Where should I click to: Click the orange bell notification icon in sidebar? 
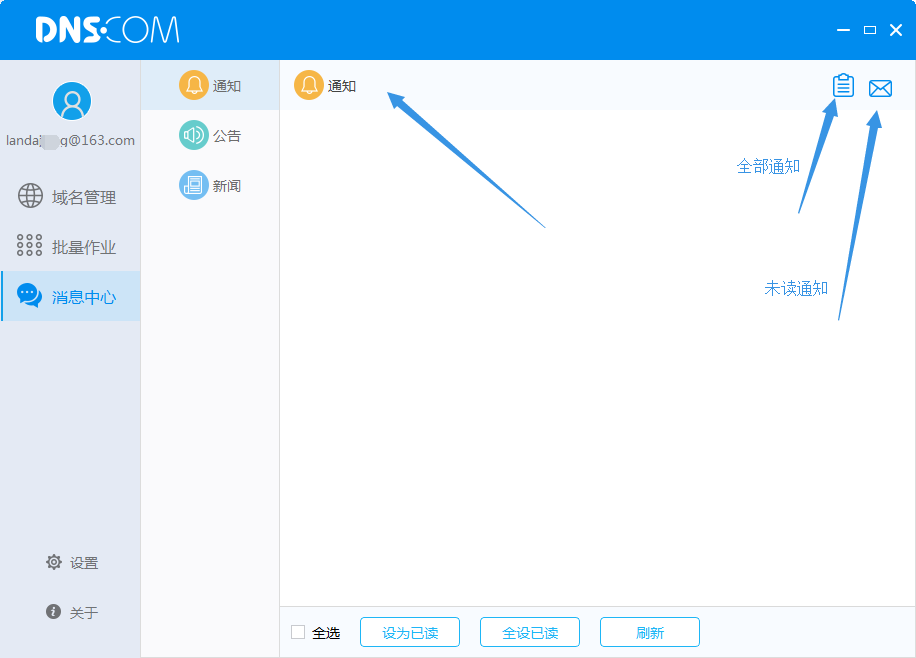tap(193, 85)
